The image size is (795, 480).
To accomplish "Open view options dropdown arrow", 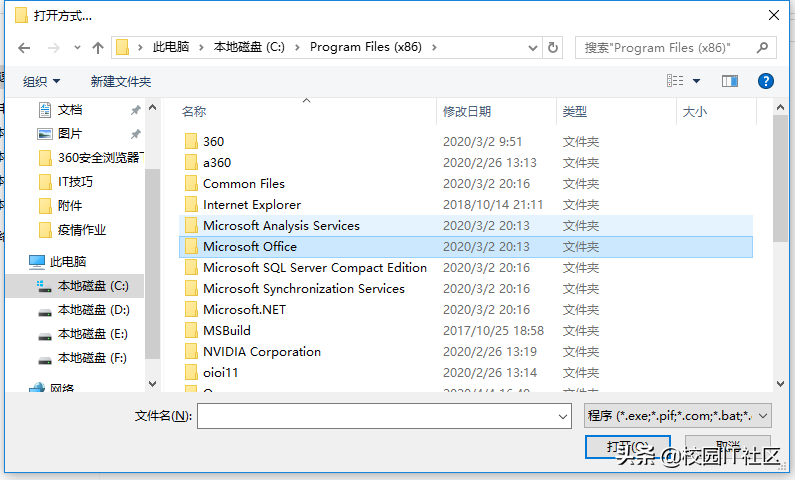I will (x=697, y=81).
